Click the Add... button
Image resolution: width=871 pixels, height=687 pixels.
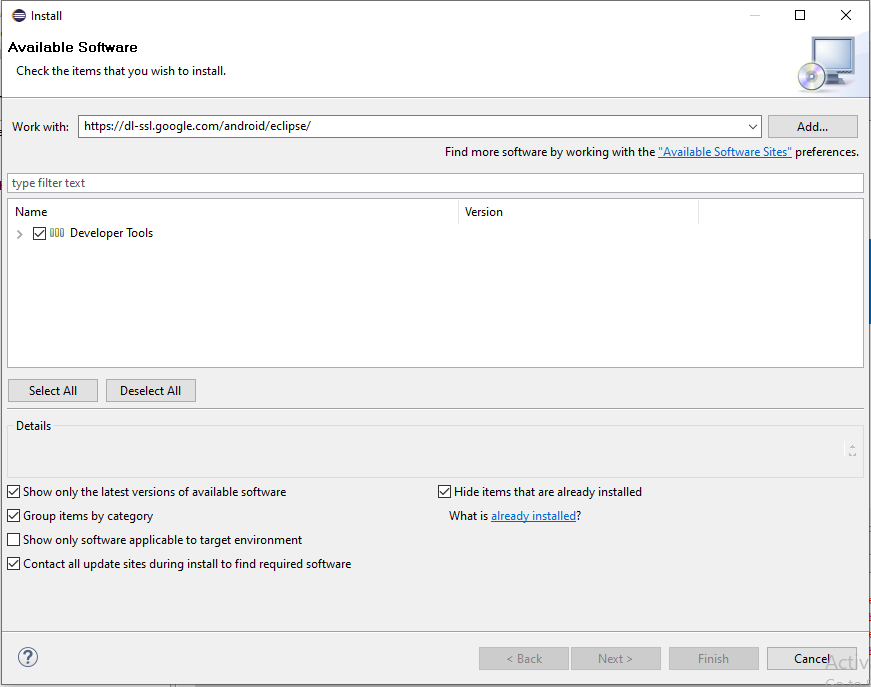[813, 127]
